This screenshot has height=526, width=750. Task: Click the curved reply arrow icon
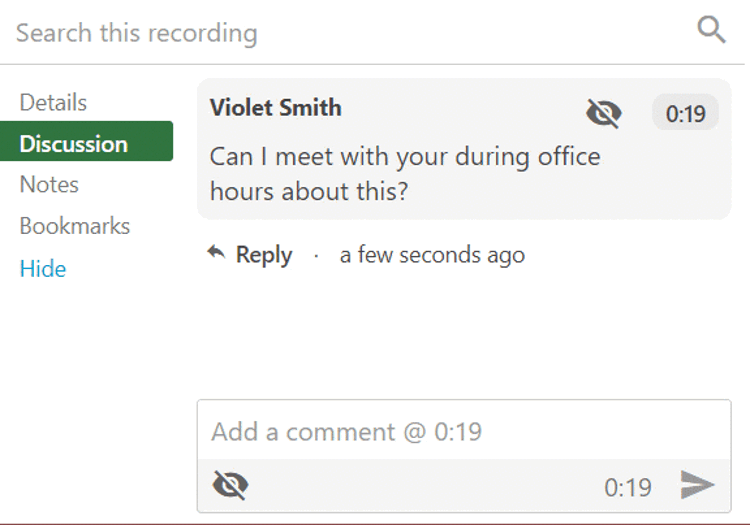tap(216, 254)
